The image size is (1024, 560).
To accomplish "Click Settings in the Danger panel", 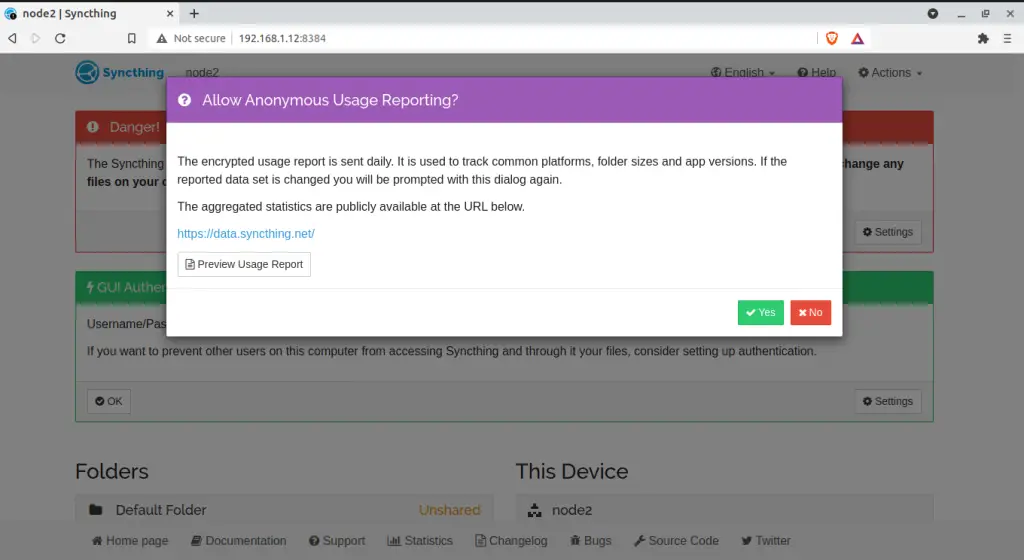I will (888, 232).
